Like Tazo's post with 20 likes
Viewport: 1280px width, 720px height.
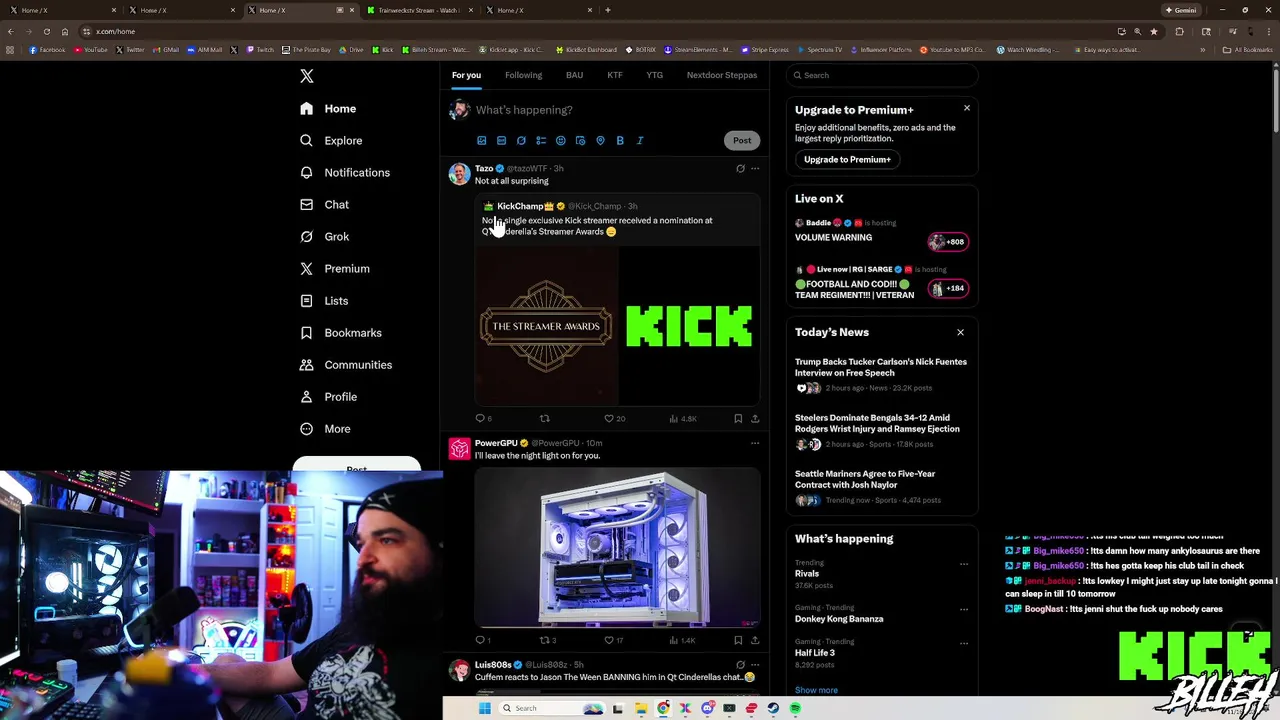[x=614, y=419]
